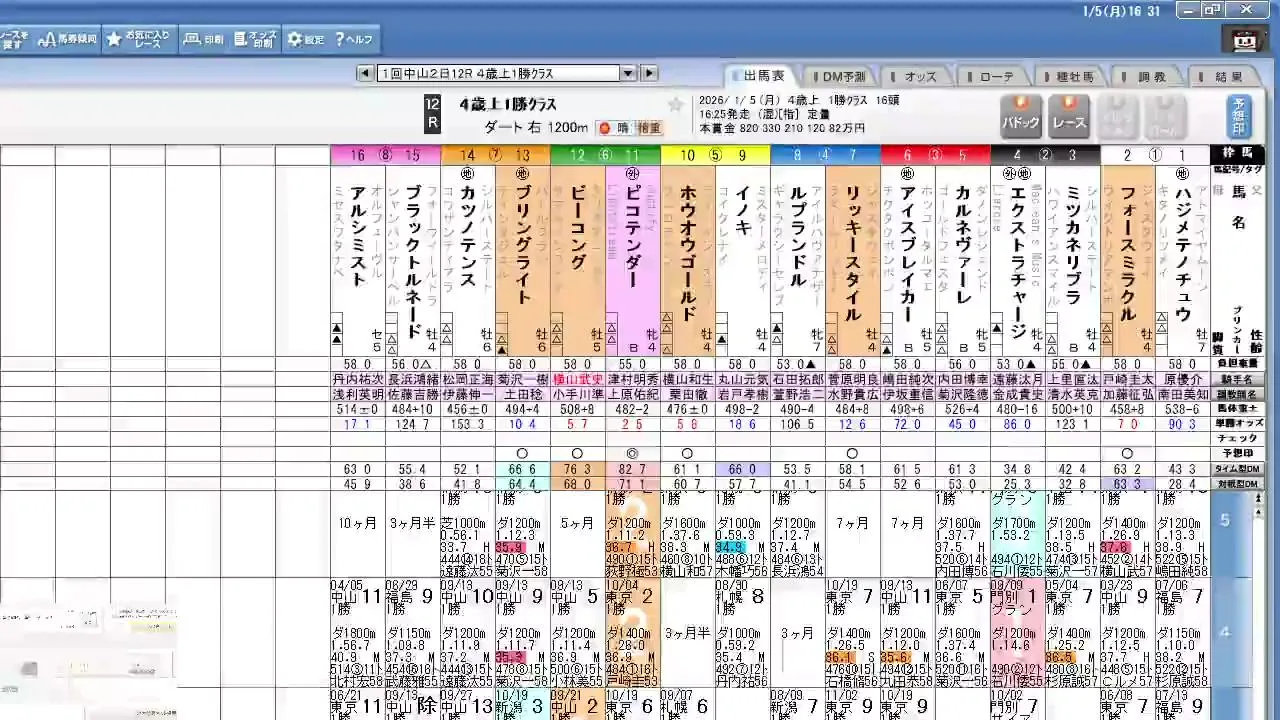1280x720 pixels.
Task: Click the 晴 weather indicator
Action: pos(615,128)
